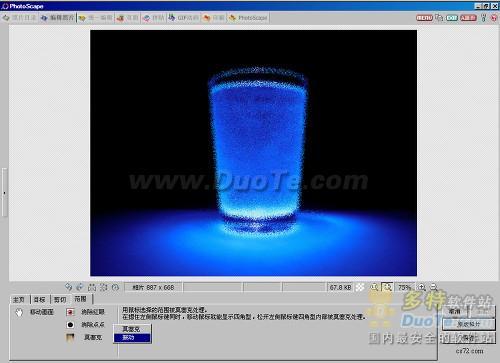Click the fit-to-window zoom icon beside 75%

coord(387,287)
